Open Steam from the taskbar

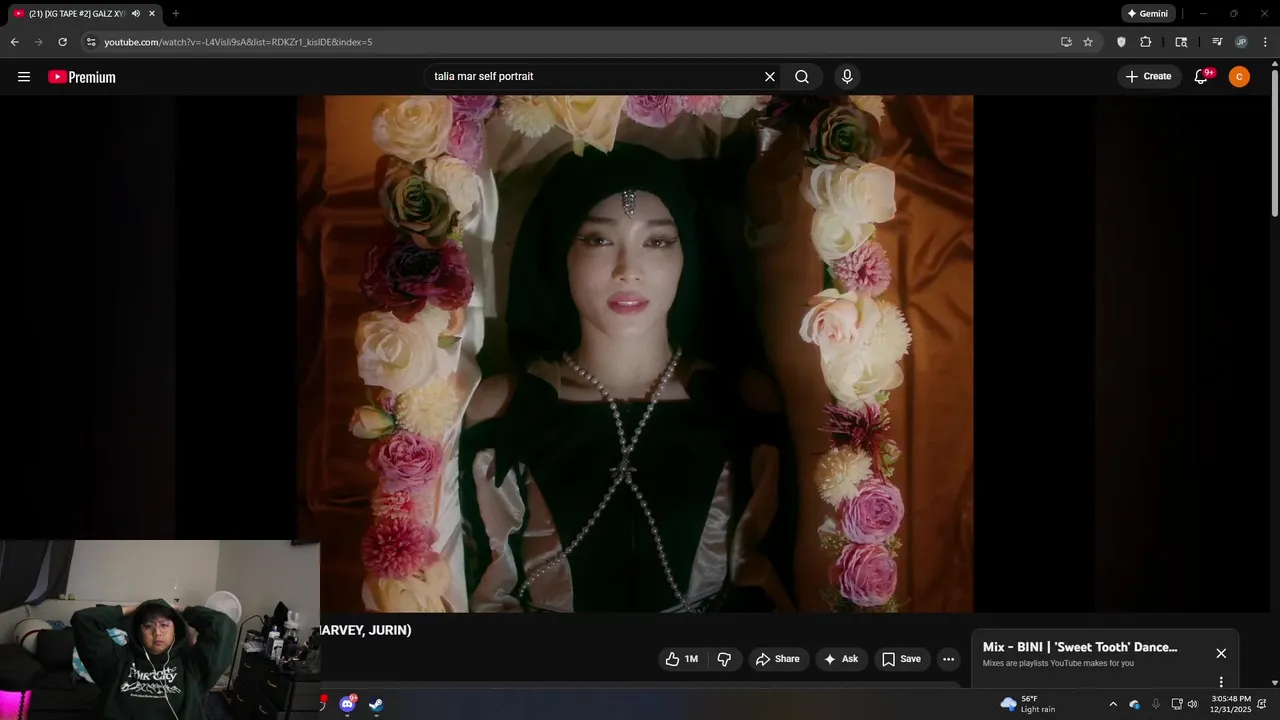[375, 705]
